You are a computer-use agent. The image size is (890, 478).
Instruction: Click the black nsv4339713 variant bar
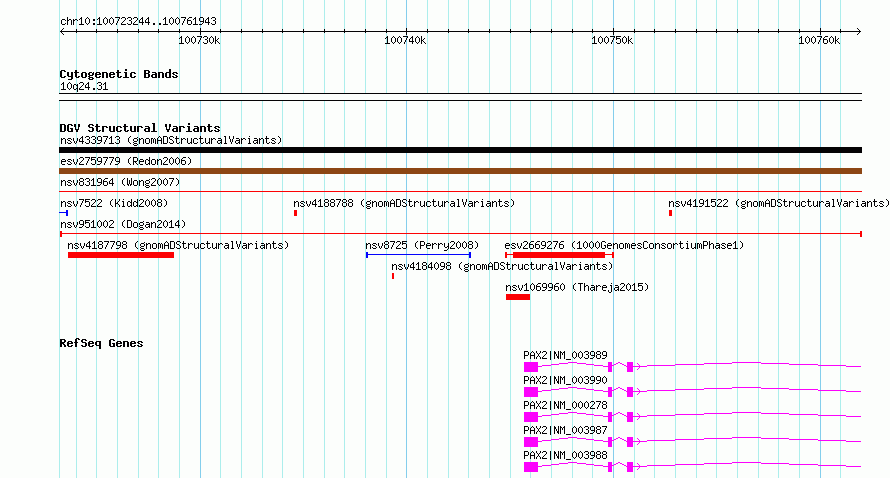[x=460, y=150]
